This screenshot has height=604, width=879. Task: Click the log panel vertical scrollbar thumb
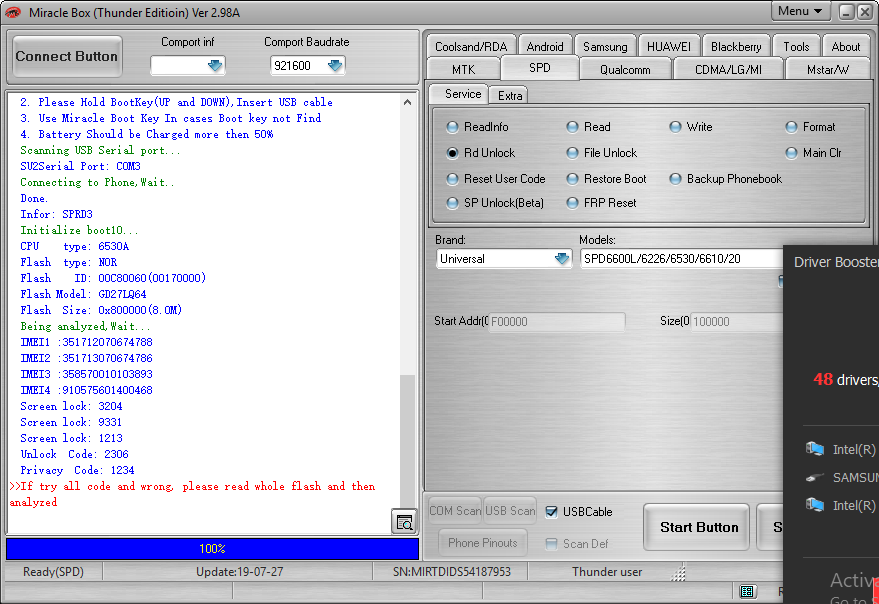pos(408,443)
